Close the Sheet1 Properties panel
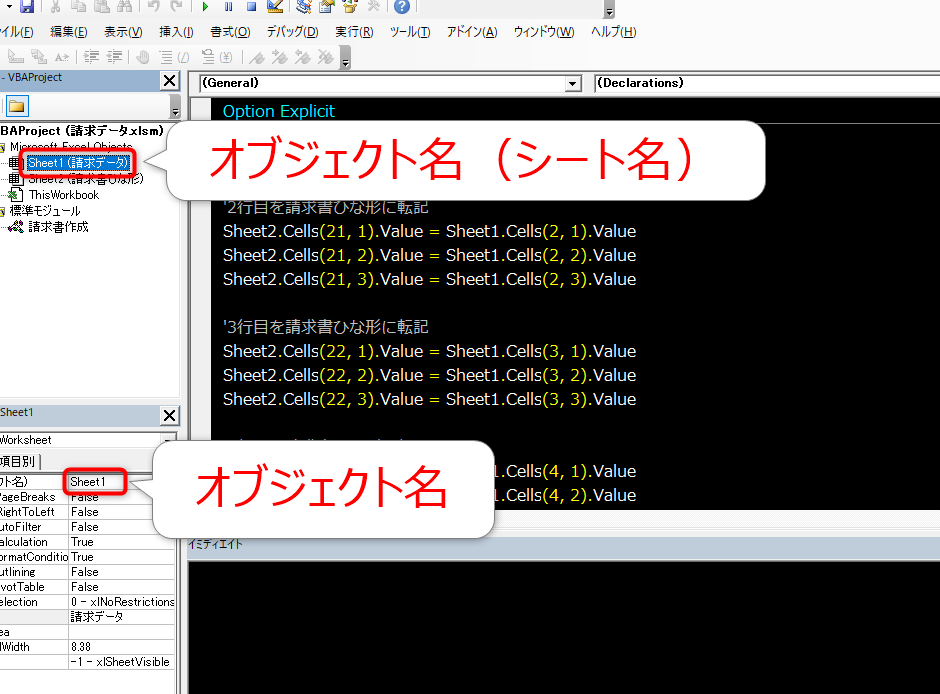The width and height of the screenshot is (940, 694). point(170,415)
